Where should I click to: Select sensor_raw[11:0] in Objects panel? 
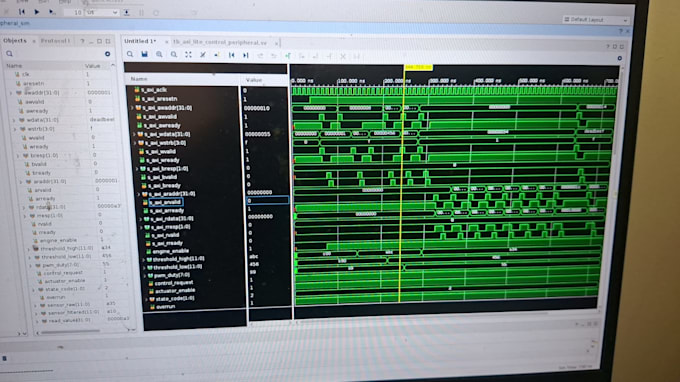68,304
